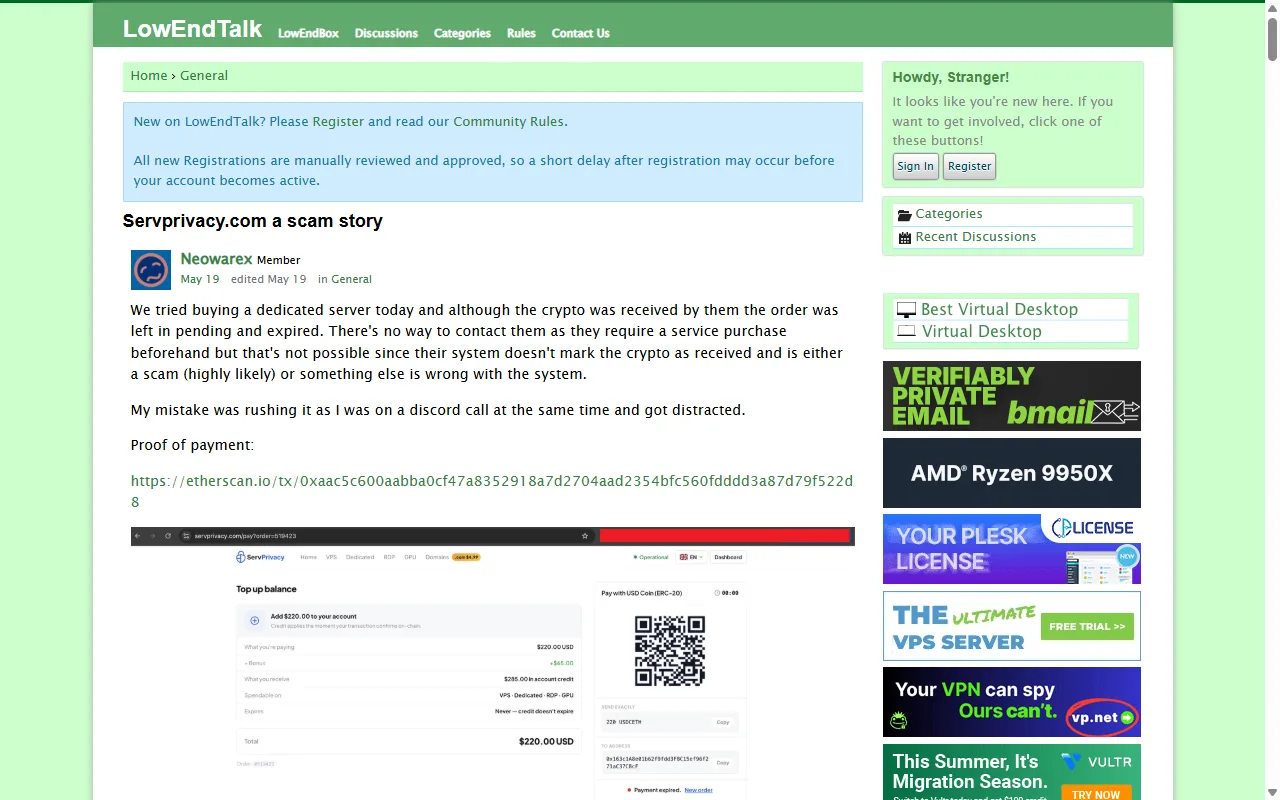The image size is (1280, 800).
Task: Open the Community Rules link
Action: (x=509, y=122)
